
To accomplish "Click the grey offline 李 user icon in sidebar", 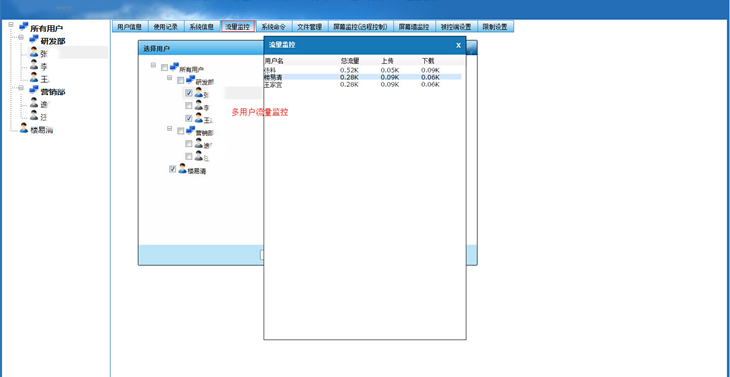I will (x=34, y=65).
